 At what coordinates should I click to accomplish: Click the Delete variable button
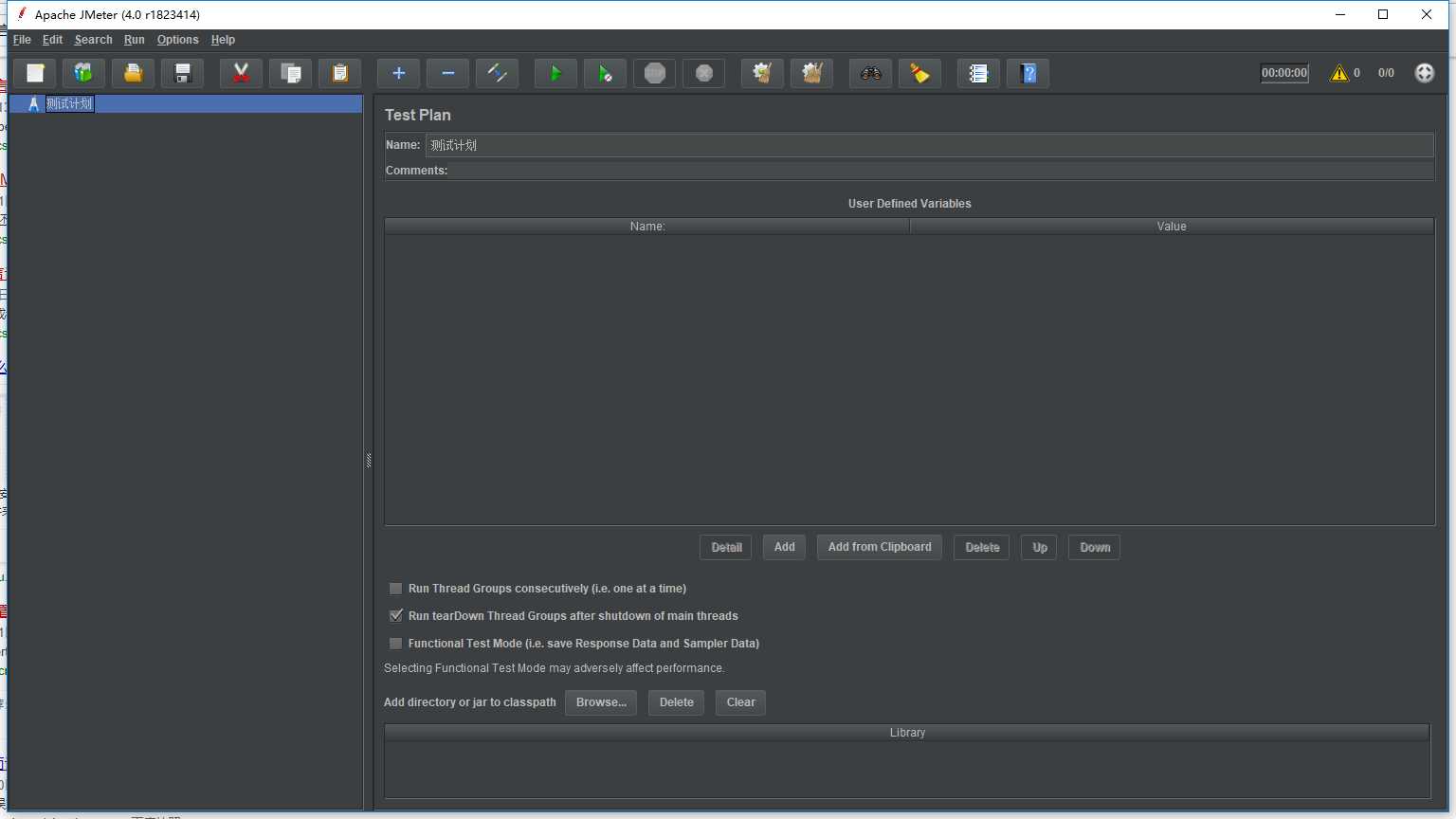pos(982,548)
